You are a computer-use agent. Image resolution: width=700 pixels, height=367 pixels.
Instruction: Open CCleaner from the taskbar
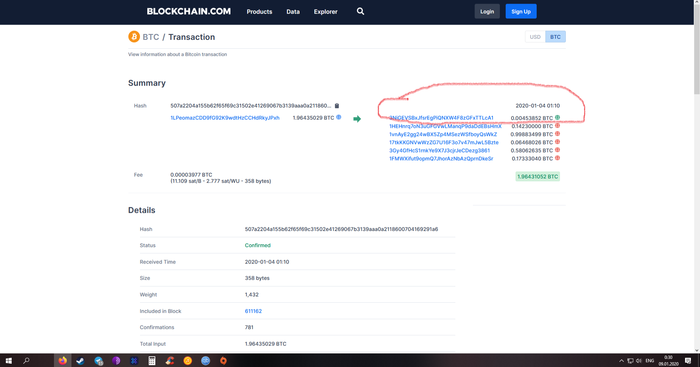click(x=170, y=361)
